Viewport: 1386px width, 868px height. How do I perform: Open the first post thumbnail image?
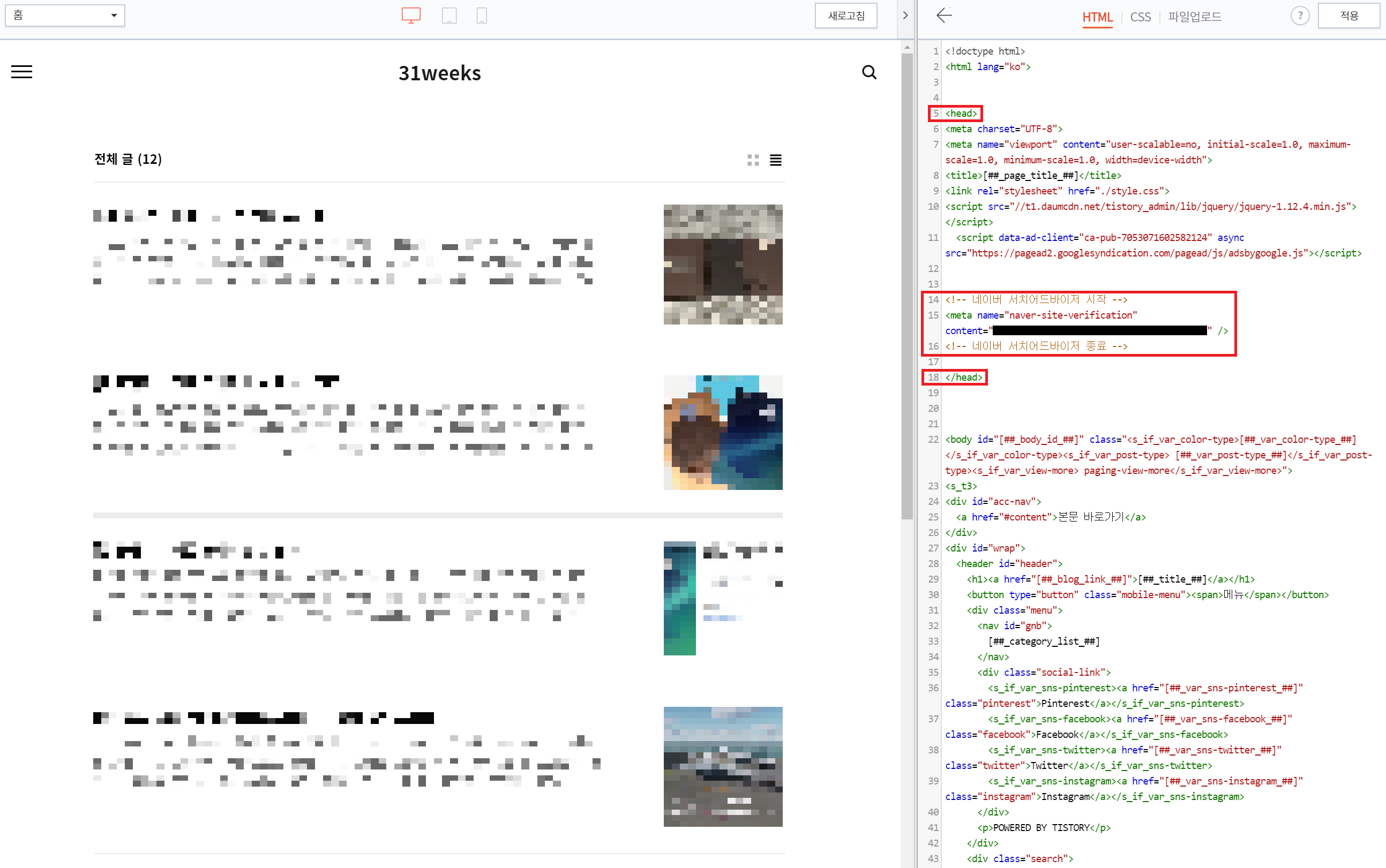[x=723, y=264]
